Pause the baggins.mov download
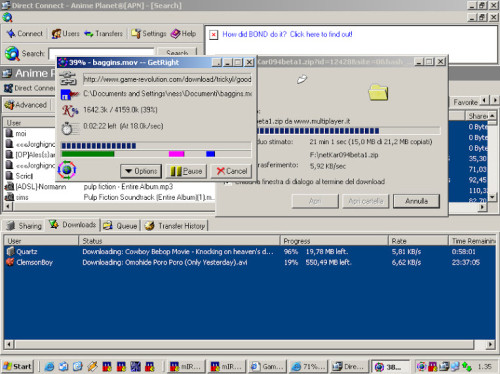This screenshot has height=374, width=500. click(186, 171)
